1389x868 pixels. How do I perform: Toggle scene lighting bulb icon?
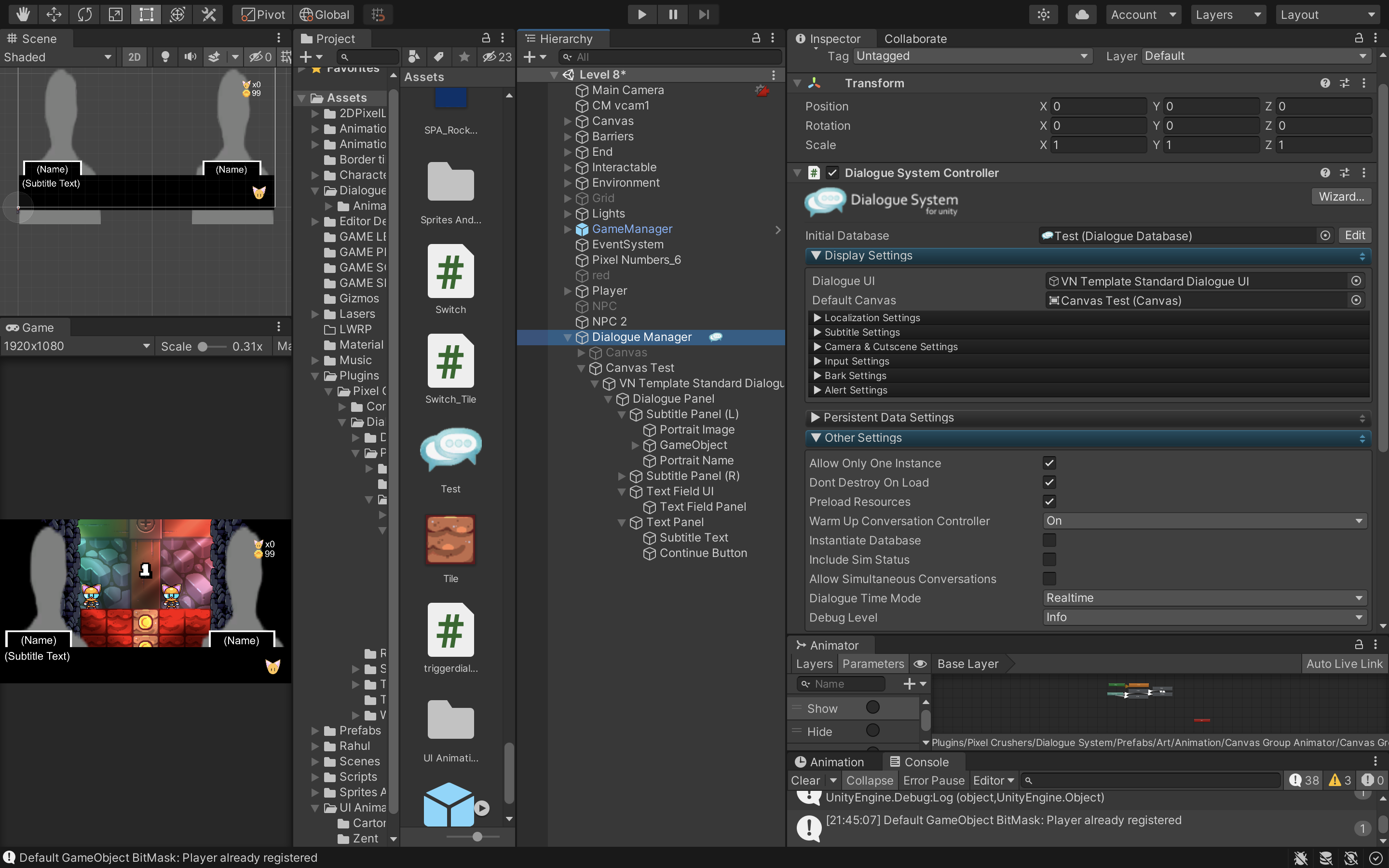coord(165,57)
